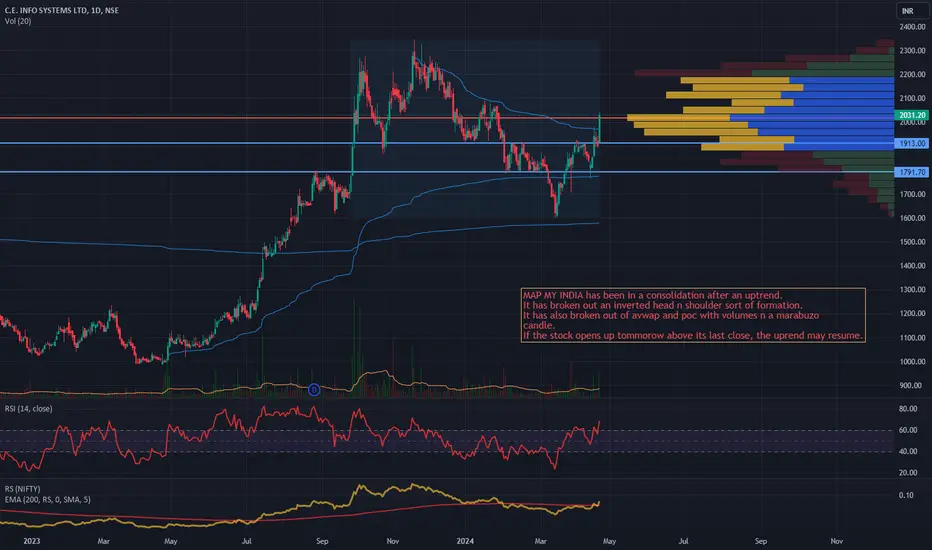Screen dimensions: 932x550
Task: Click the C.E. INFO SYSTEMS LTD symbol title
Action: click(61, 10)
